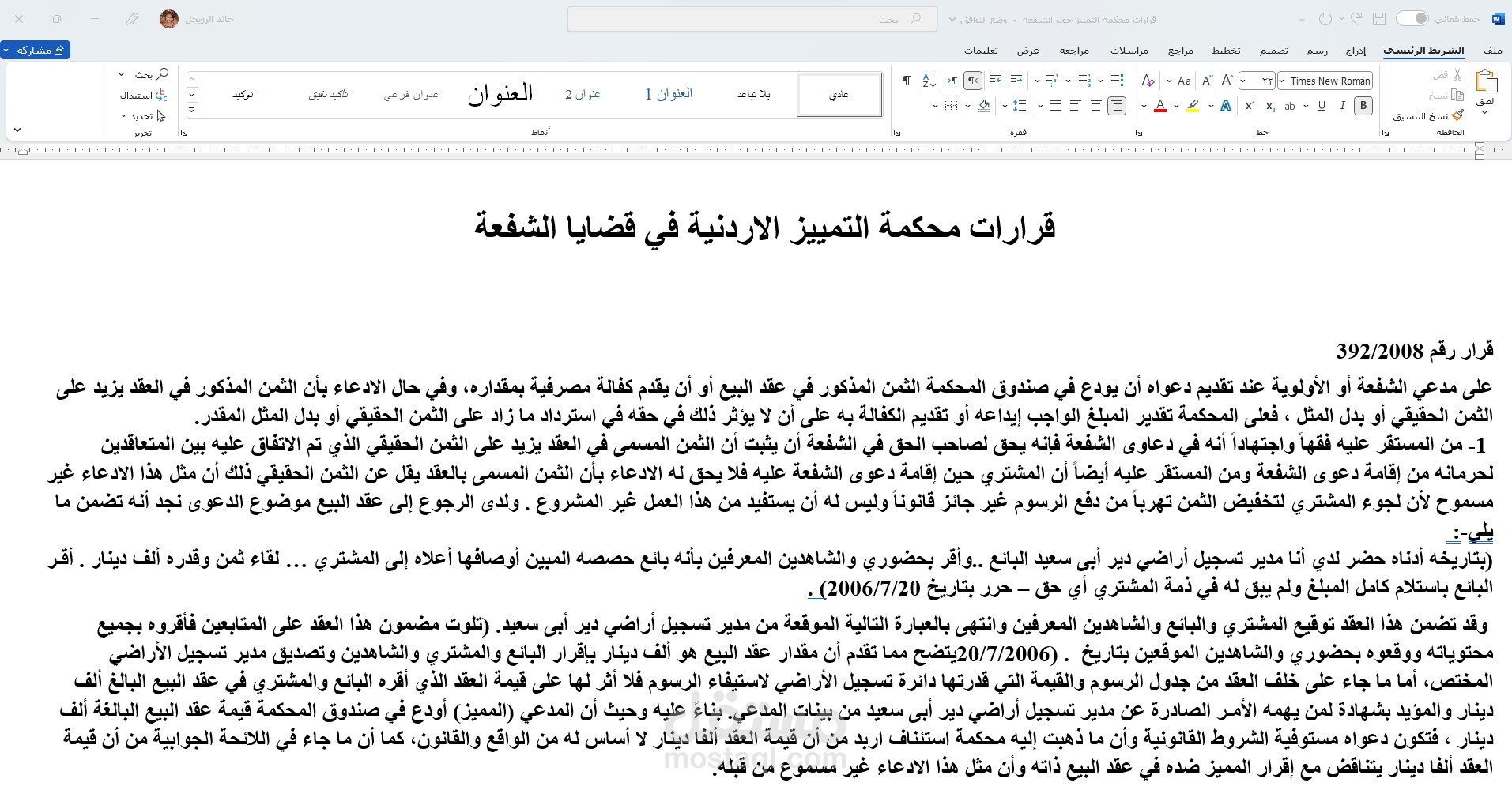Align paragraph text to the left
The height and width of the screenshot is (790, 1512).
point(1075,106)
